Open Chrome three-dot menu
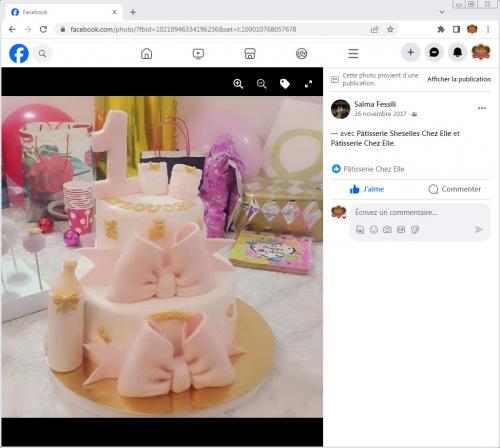 pyautogui.click(x=488, y=29)
